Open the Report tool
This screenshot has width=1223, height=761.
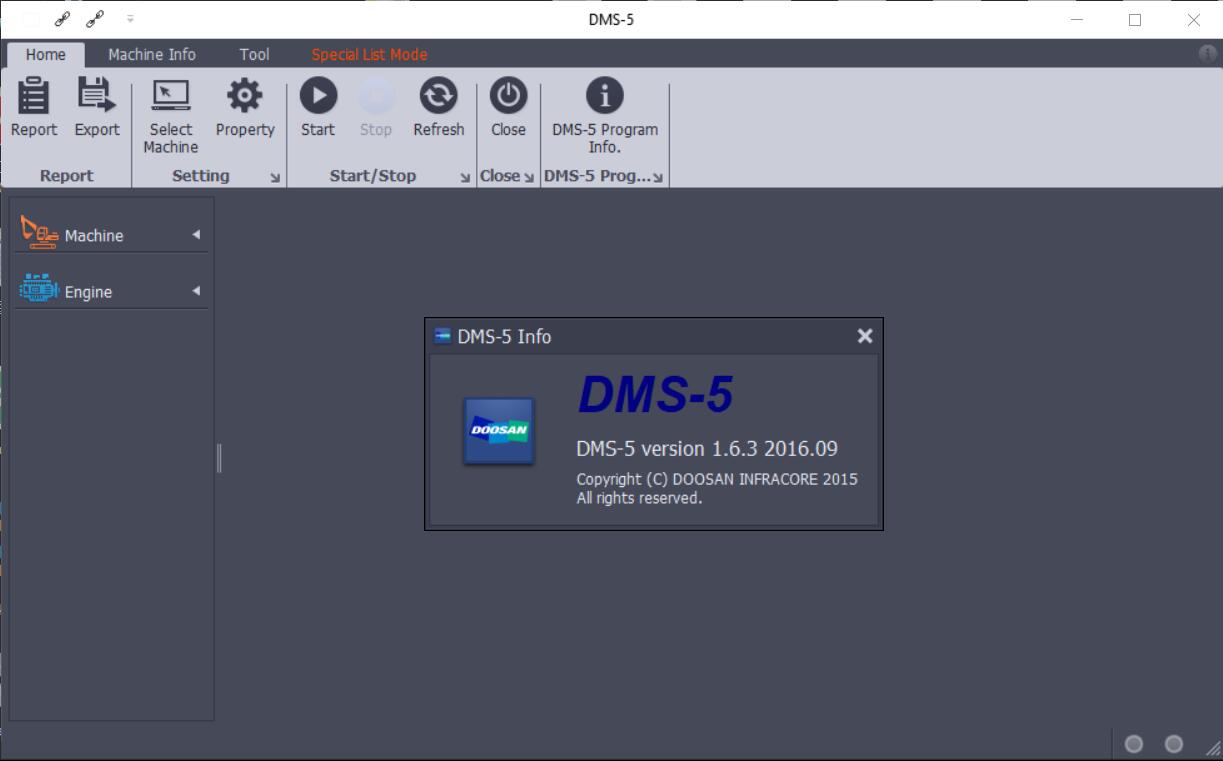[x=33, y=107]
